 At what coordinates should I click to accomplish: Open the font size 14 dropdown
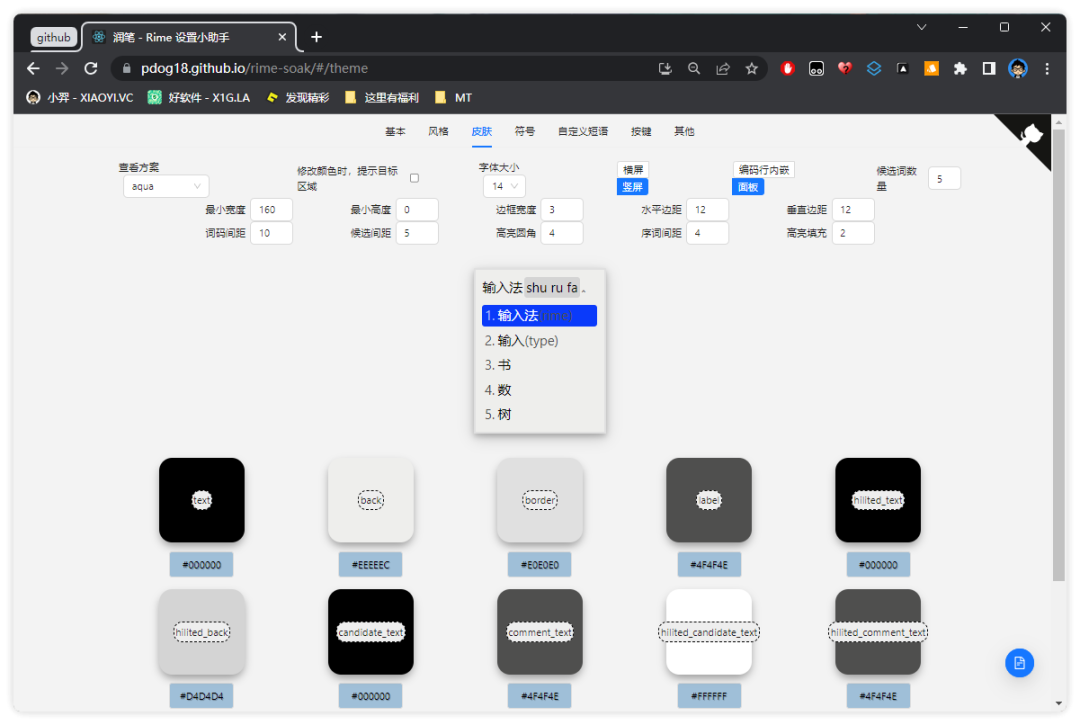(x=503, y=186)
